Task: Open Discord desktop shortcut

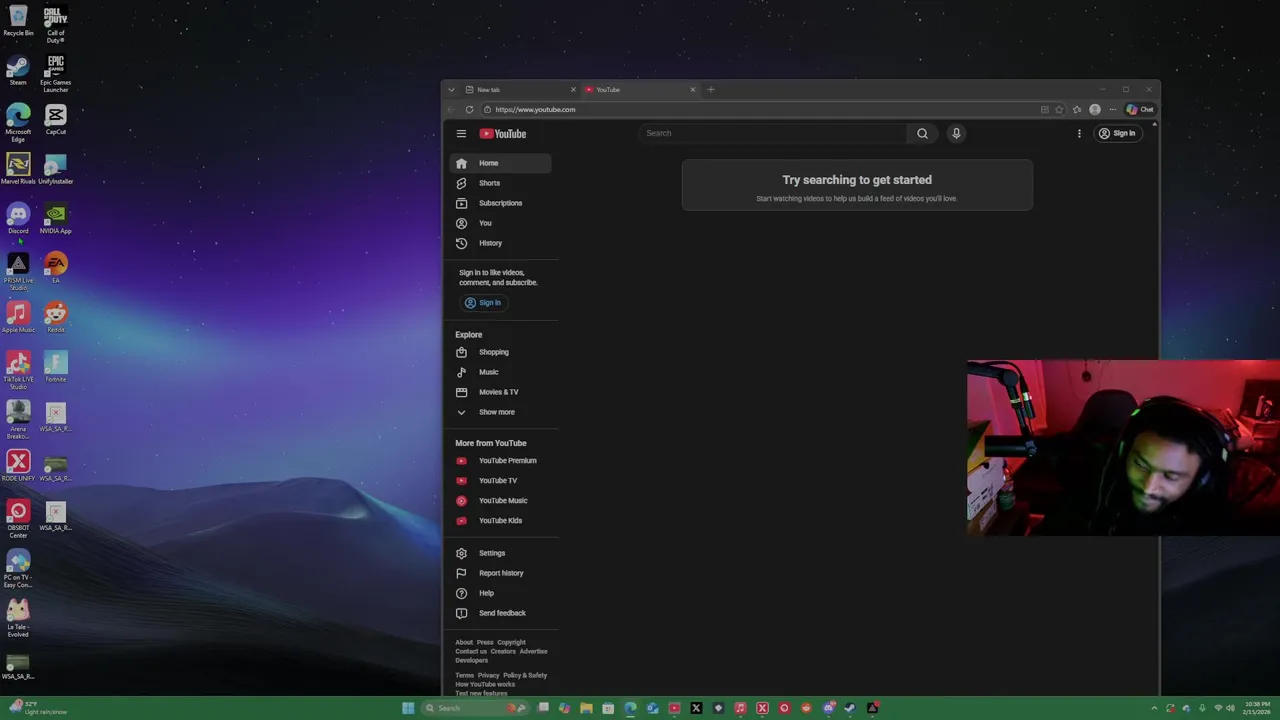Action: pos(18,219)
